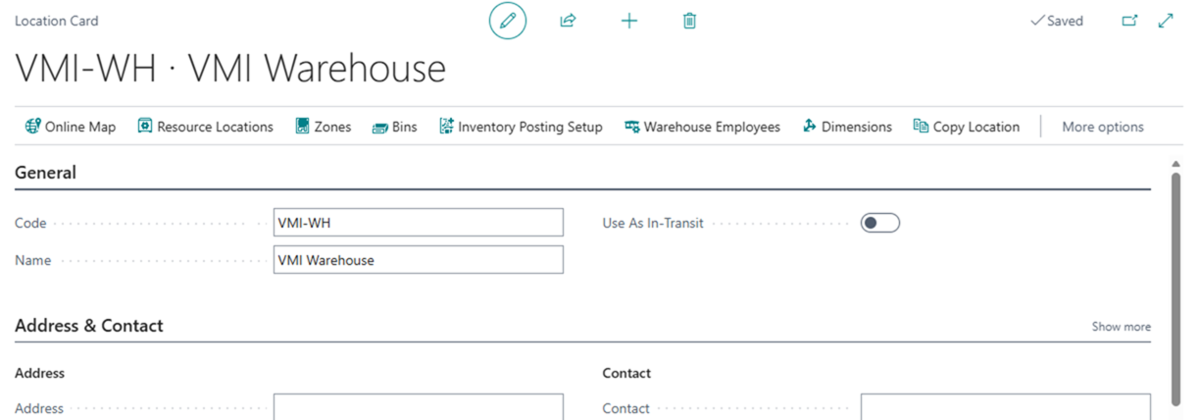The height and width of the screenshot is (420, 1200).
Task: Collapse the General section header
Action: [x=46, y=173]
